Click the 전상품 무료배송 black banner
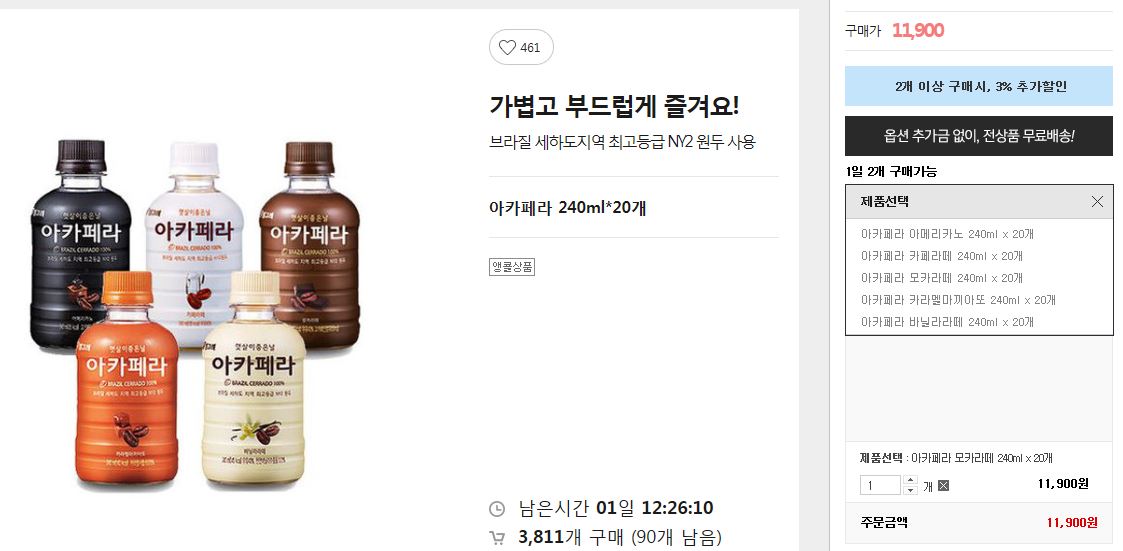Screen dimensions: 1123x551 pyautogui.click(x=979, y=135)
